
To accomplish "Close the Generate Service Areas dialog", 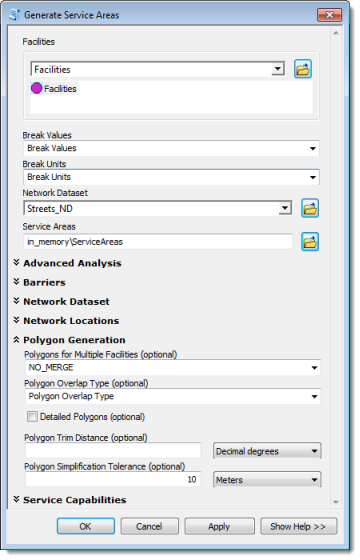I will click(330, 15).
